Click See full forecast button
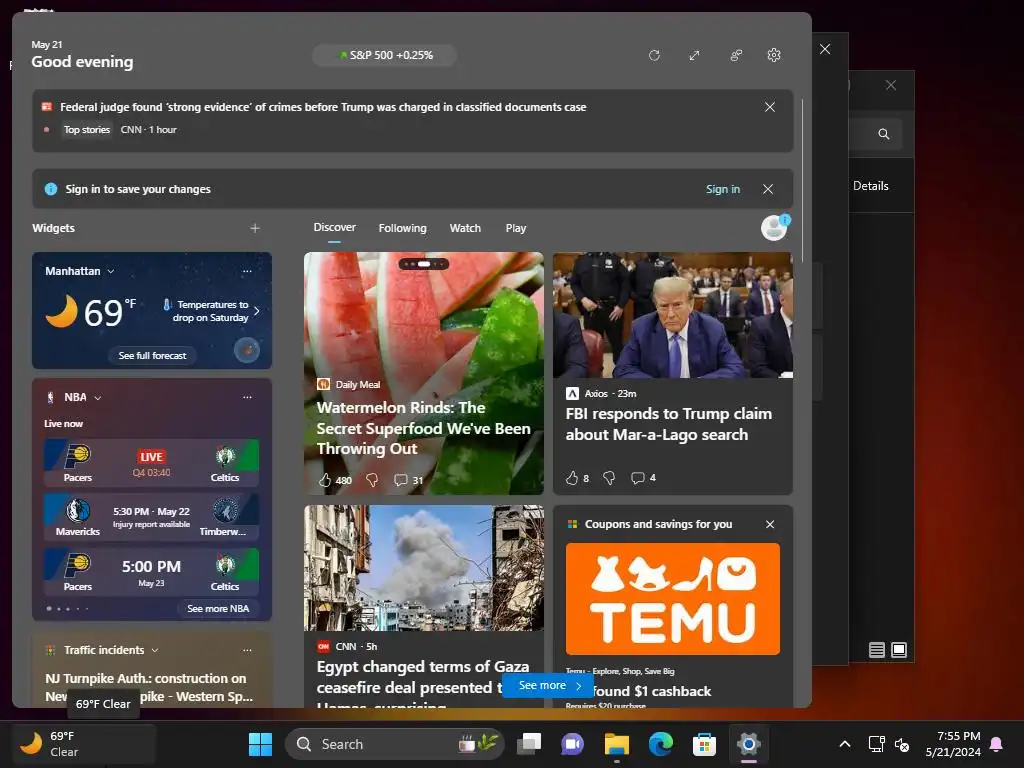1024x768 pixels. tap(152, 355)
